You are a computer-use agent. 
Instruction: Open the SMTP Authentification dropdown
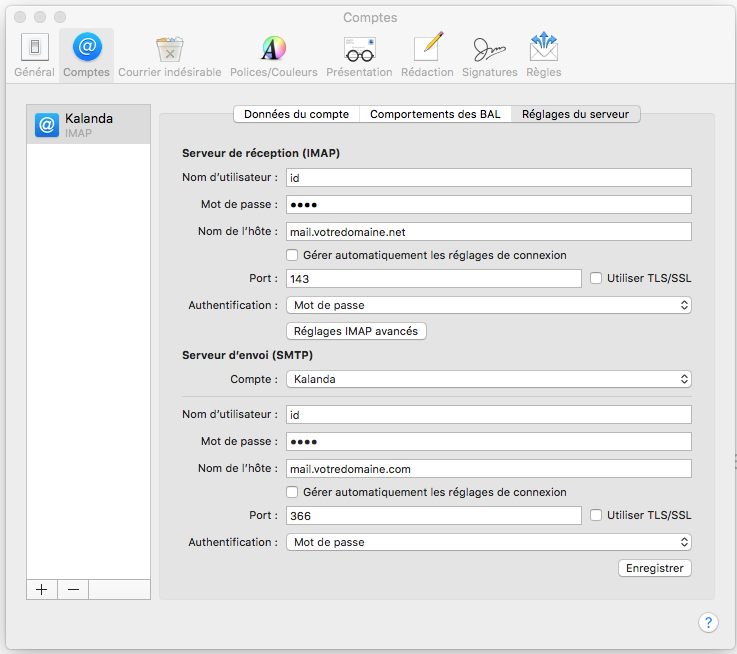tap(489, 542)
